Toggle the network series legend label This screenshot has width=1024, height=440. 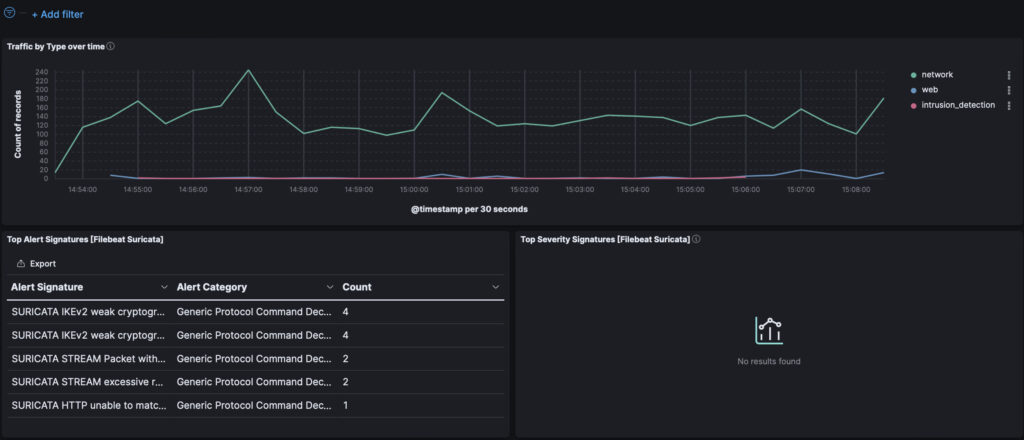coord(937,75)
